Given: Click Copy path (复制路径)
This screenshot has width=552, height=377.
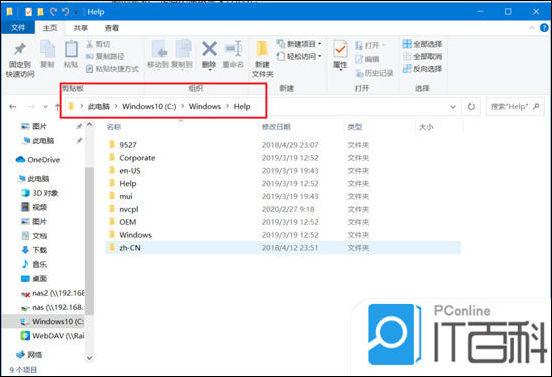Looking at the screenshot, I should tap(105, 56).
